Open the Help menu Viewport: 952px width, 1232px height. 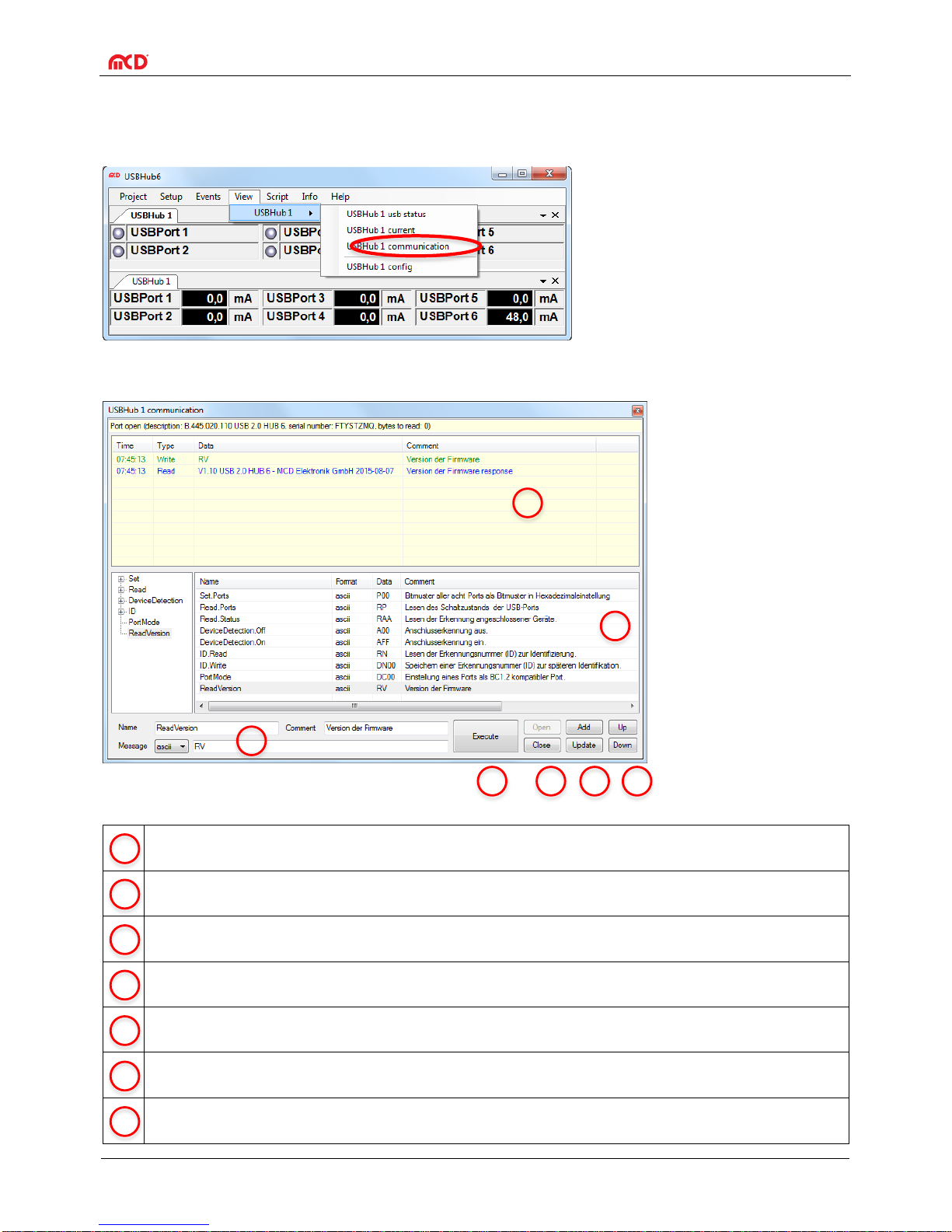pyautogui.click(x=340, y=197)
